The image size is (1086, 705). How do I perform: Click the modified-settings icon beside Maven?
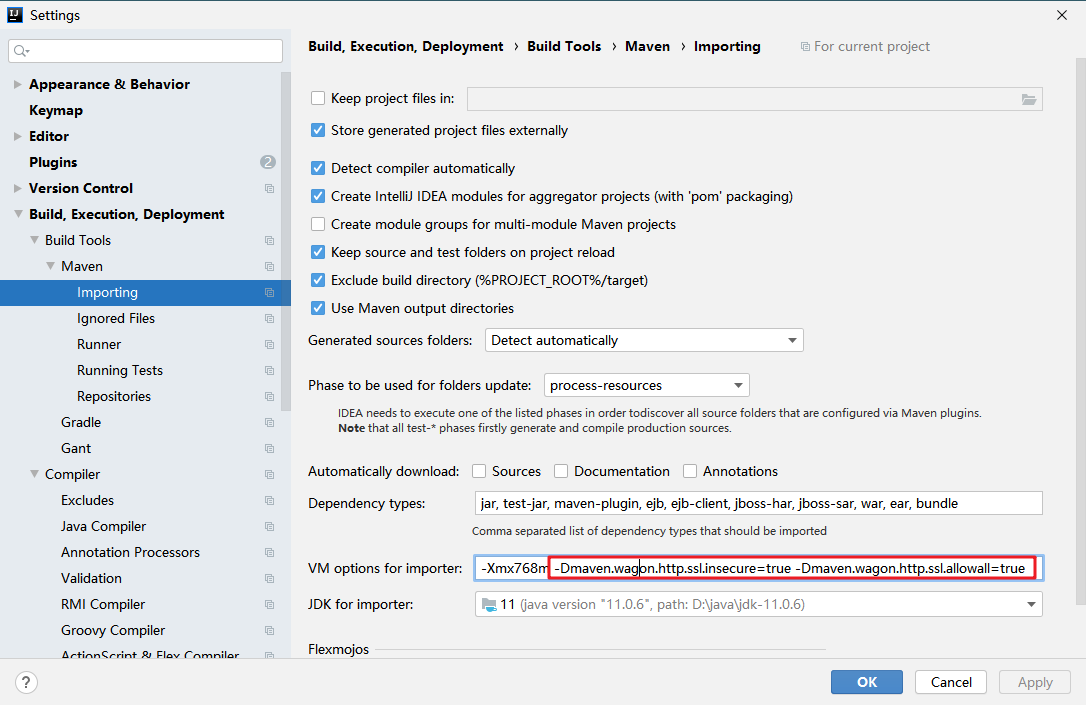(268, 266)
